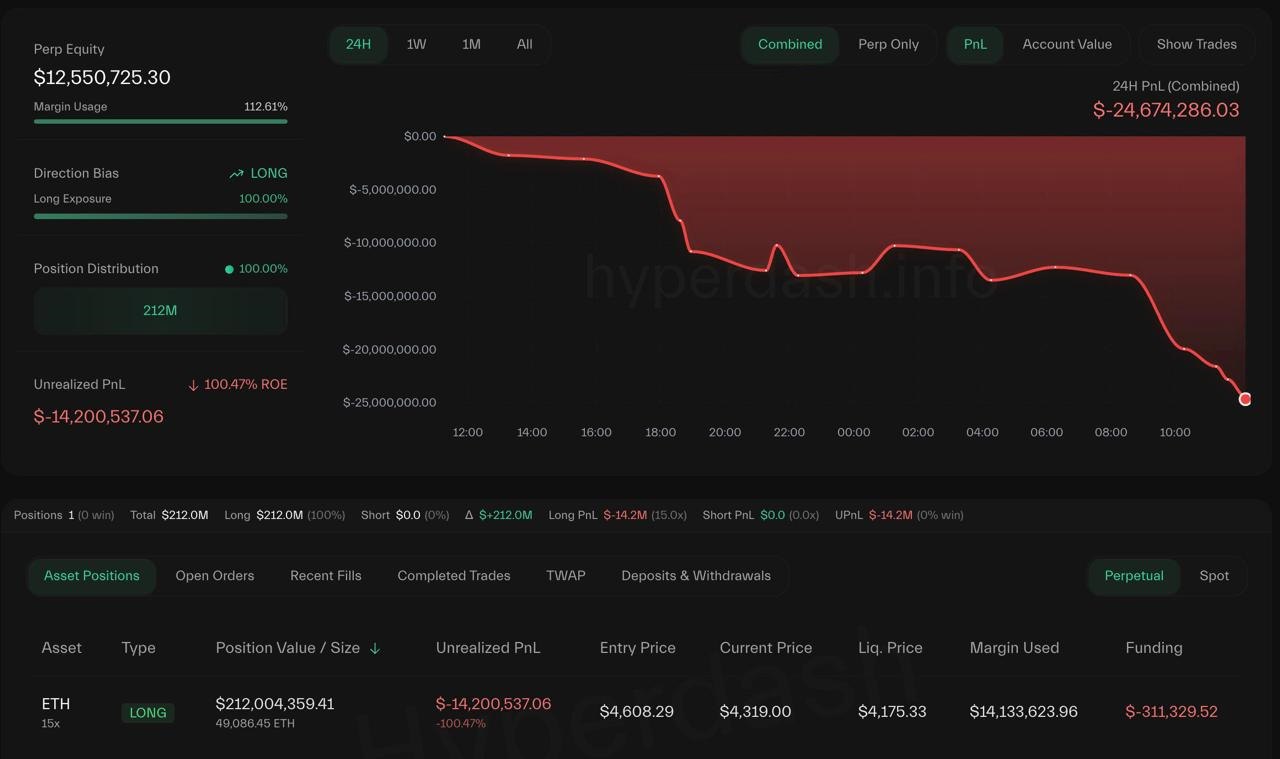This screenshot has height=759, width=1280.
Task: Click the funding value $-311,329.52
Action: [1172, 712]
